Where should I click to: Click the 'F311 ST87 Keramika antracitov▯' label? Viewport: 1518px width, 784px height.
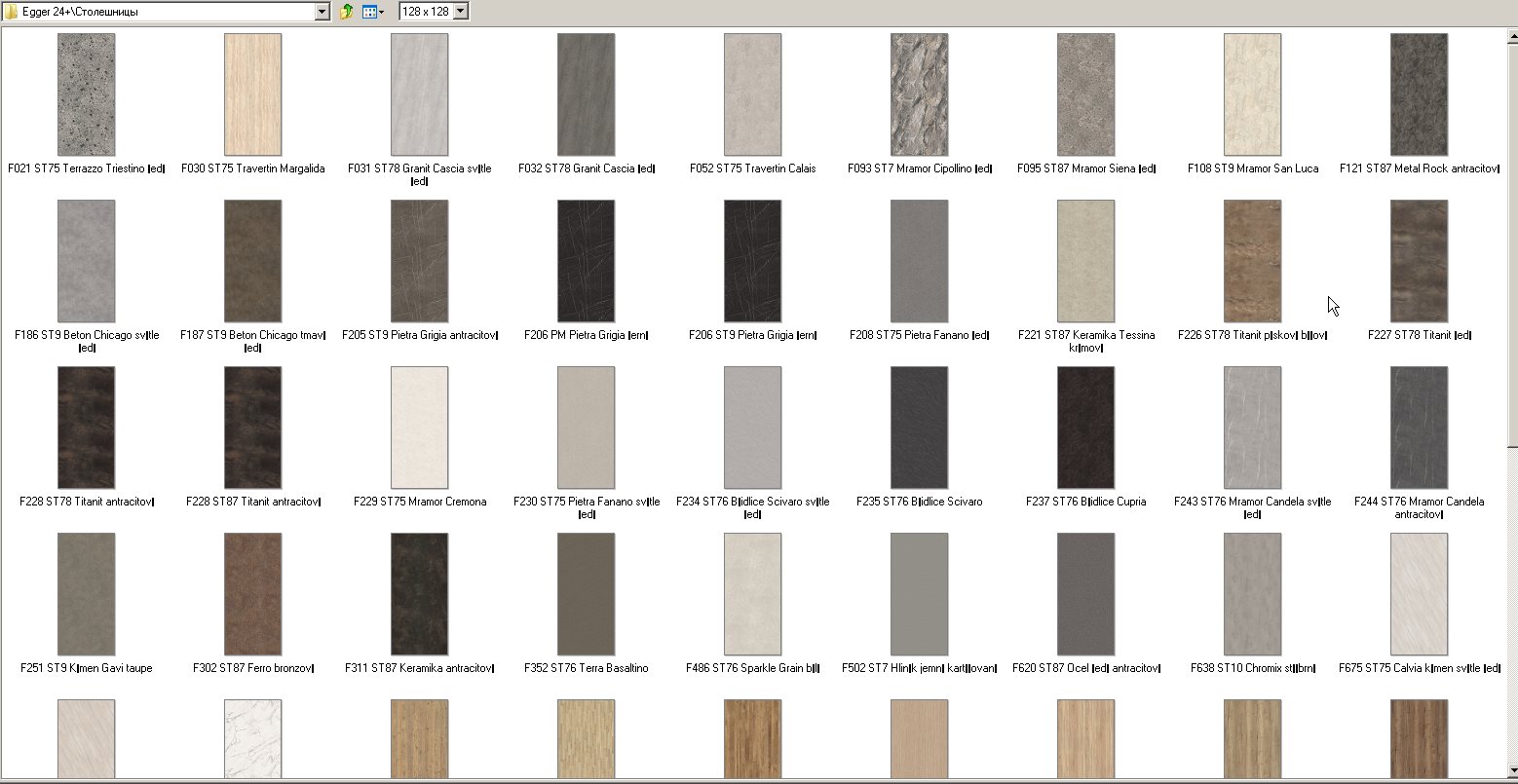[x=419, y=668]
